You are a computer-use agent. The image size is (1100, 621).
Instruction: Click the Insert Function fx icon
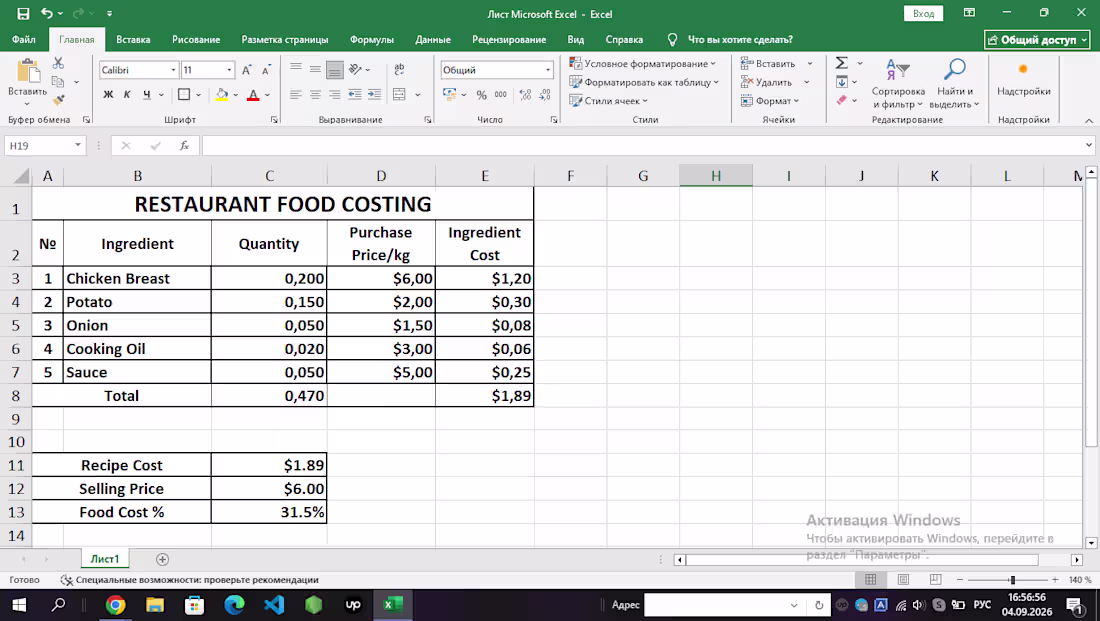184,145
